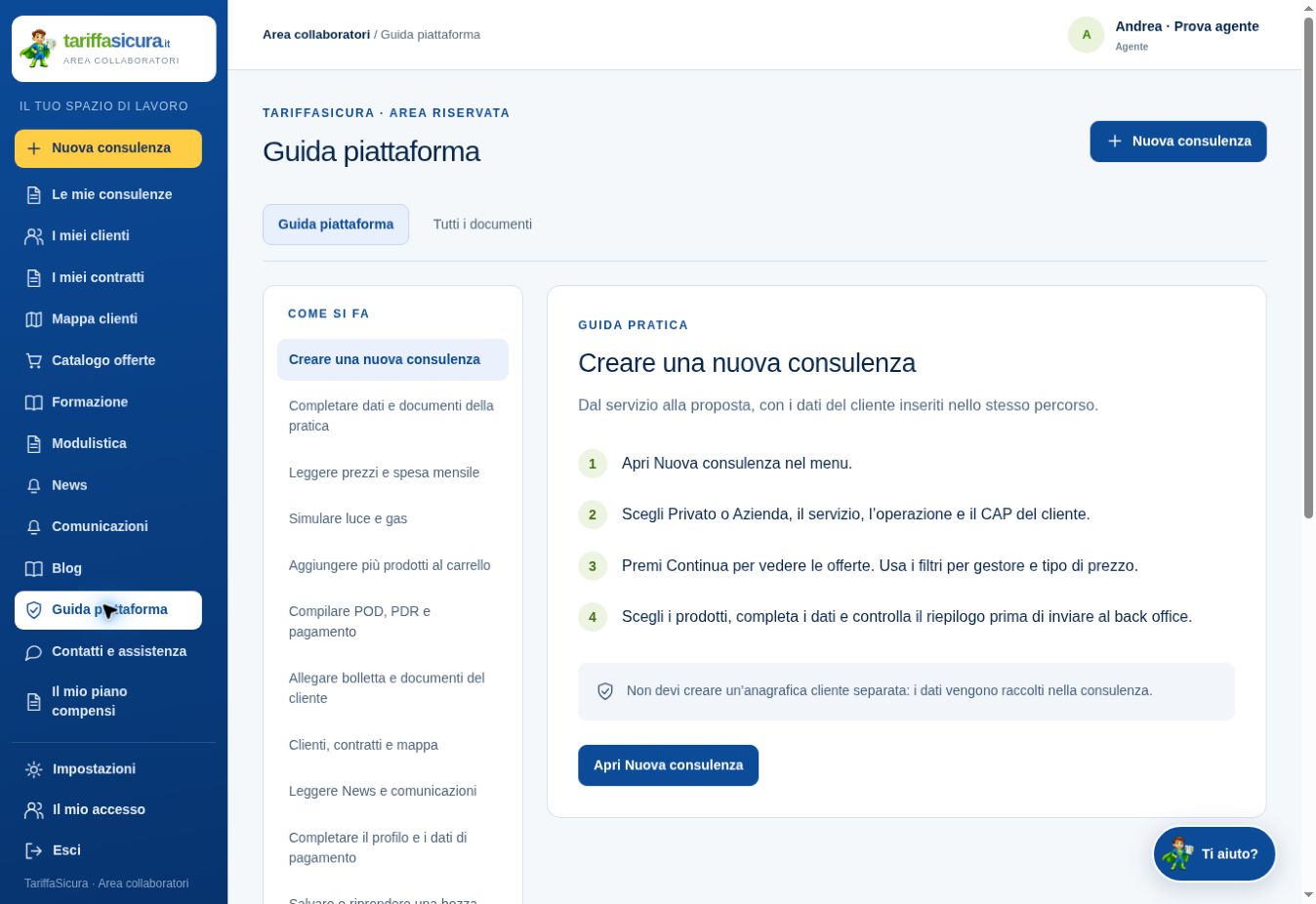Select the Guida piattaforma tab
The image size is (1316, 904).
point(336,225)
